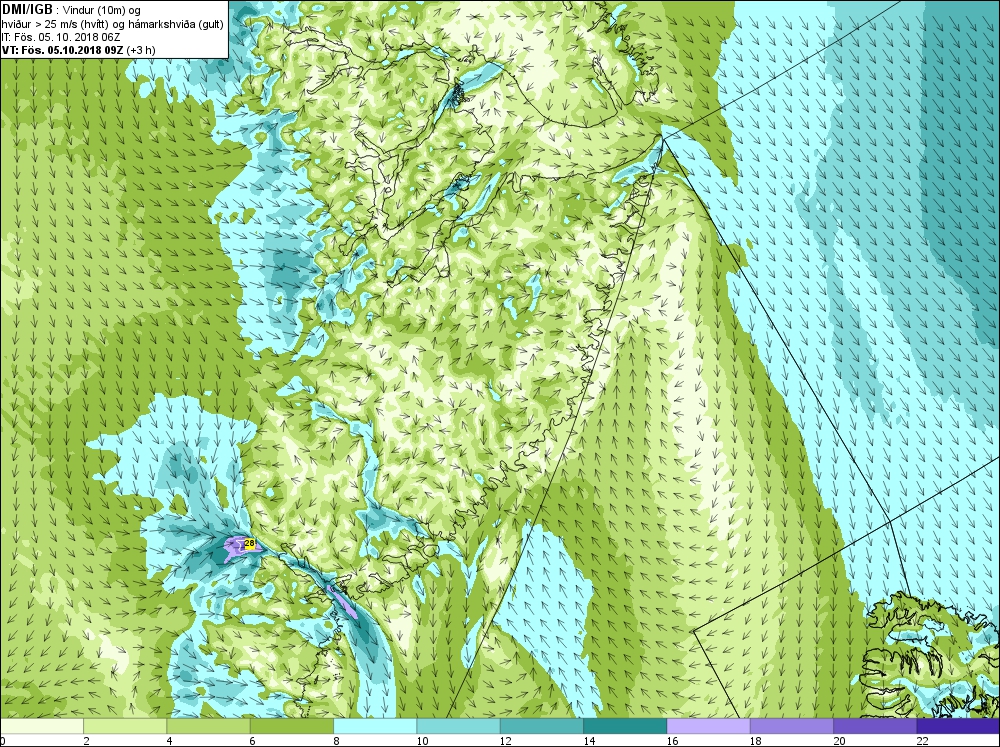The height and width of the screenshot is (747, 1000).
Task: Click the legend scale label "16"
Action: 673,741
